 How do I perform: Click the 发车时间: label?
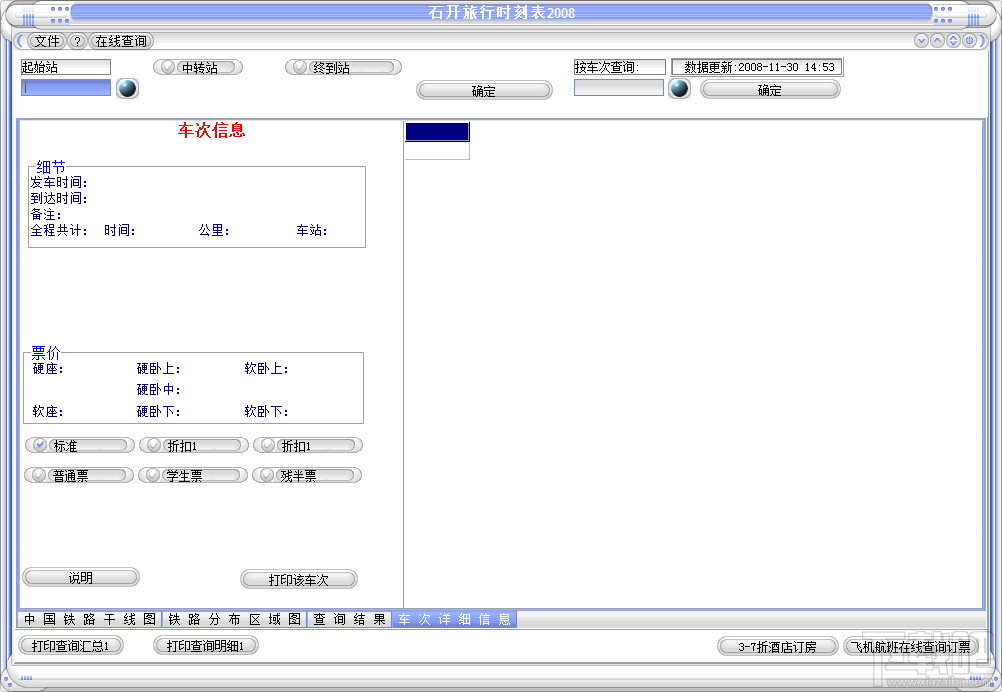59,183
